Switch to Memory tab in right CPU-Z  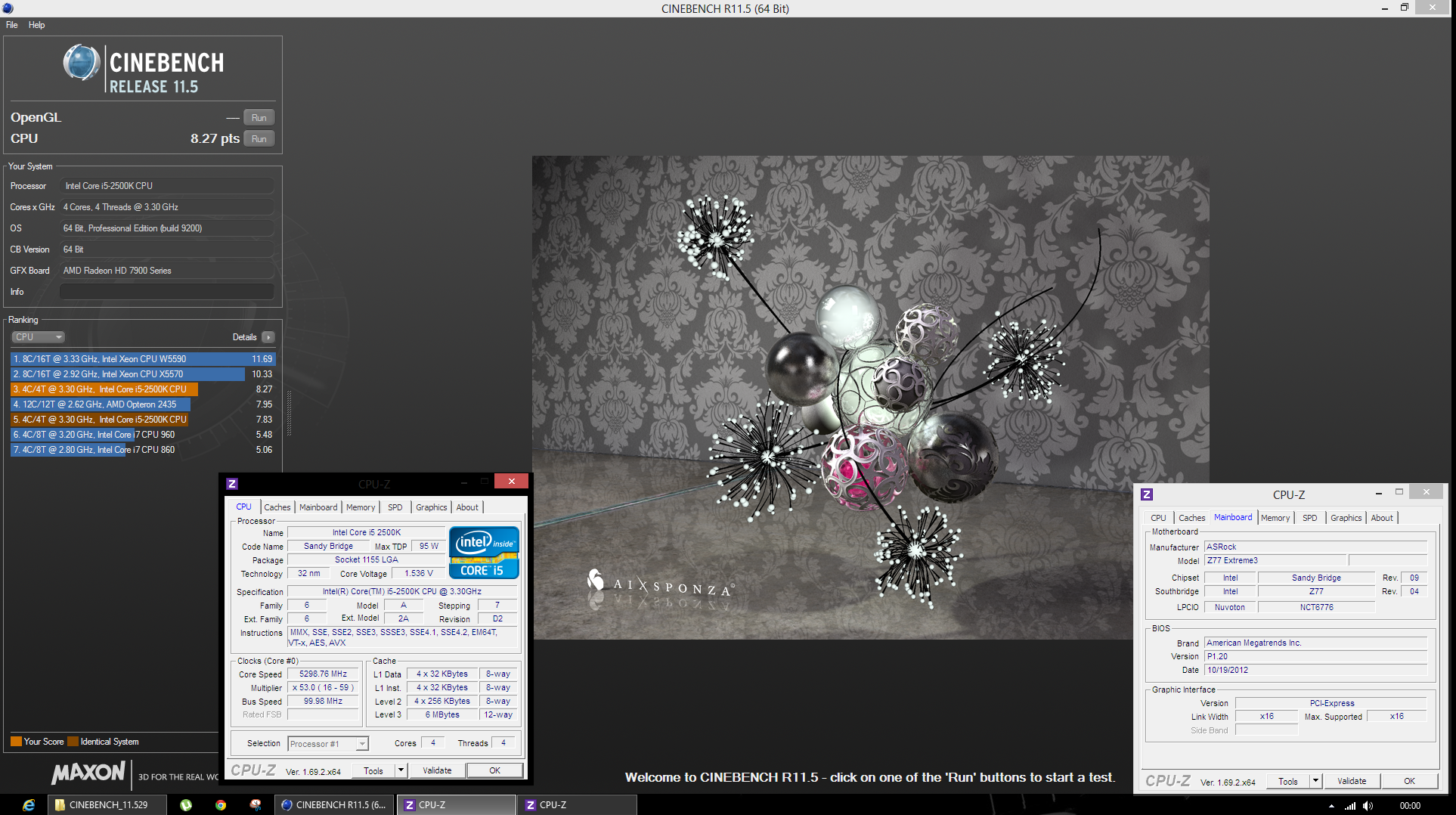point(1275,518)
